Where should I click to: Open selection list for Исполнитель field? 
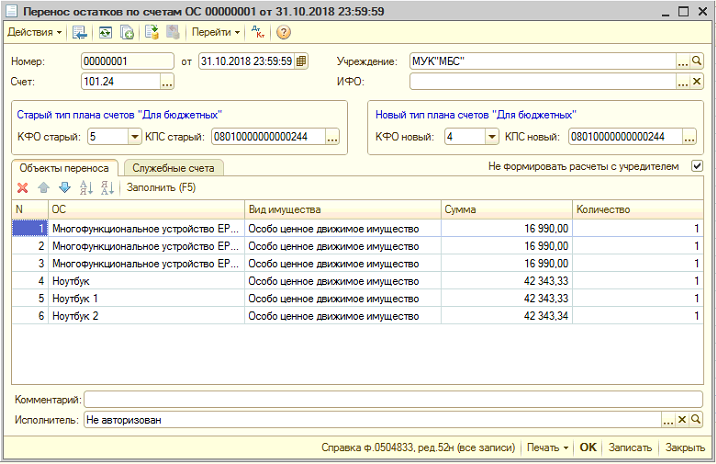point(669,420)
